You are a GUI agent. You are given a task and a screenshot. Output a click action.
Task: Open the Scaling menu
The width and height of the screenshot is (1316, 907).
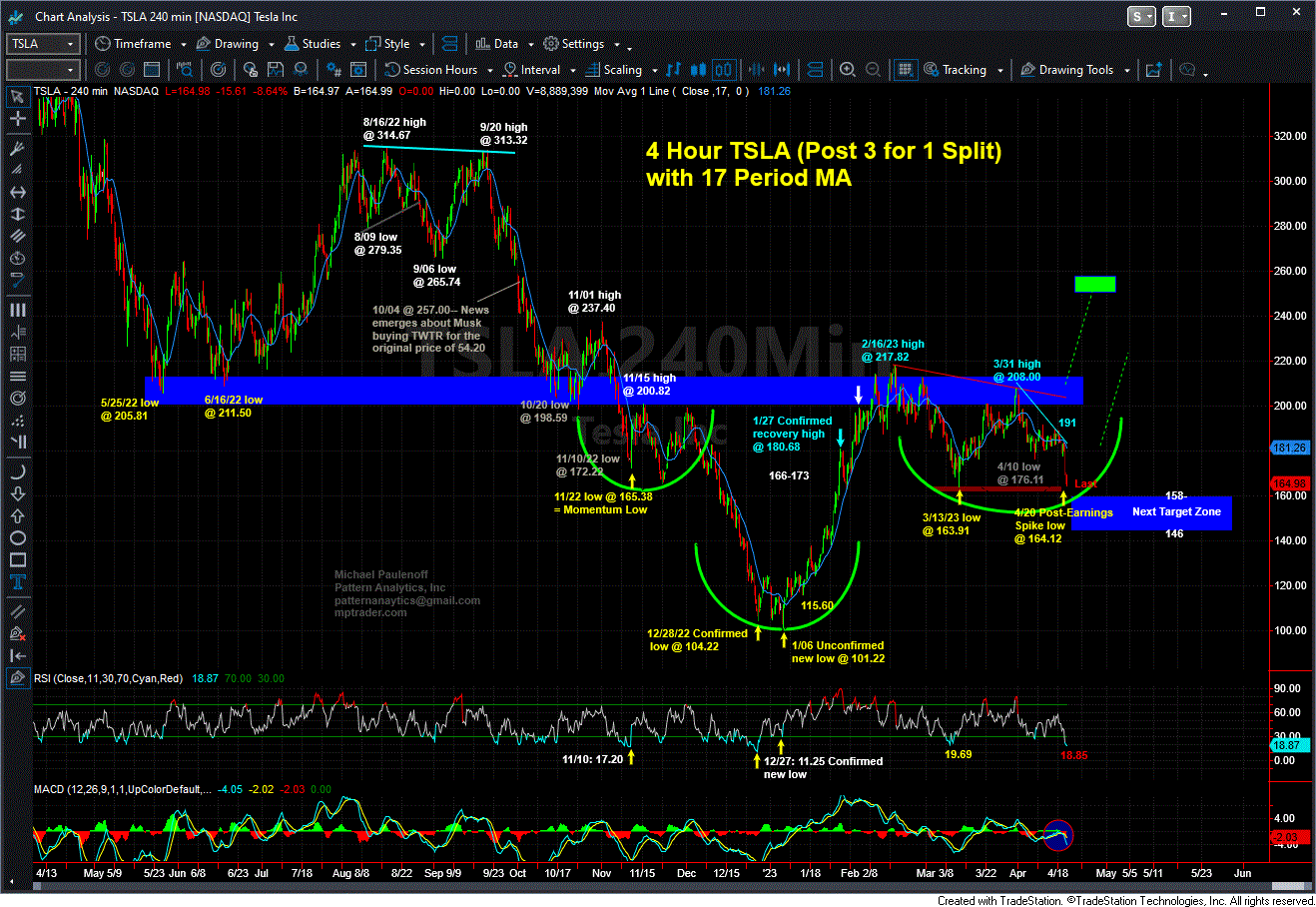614,70
